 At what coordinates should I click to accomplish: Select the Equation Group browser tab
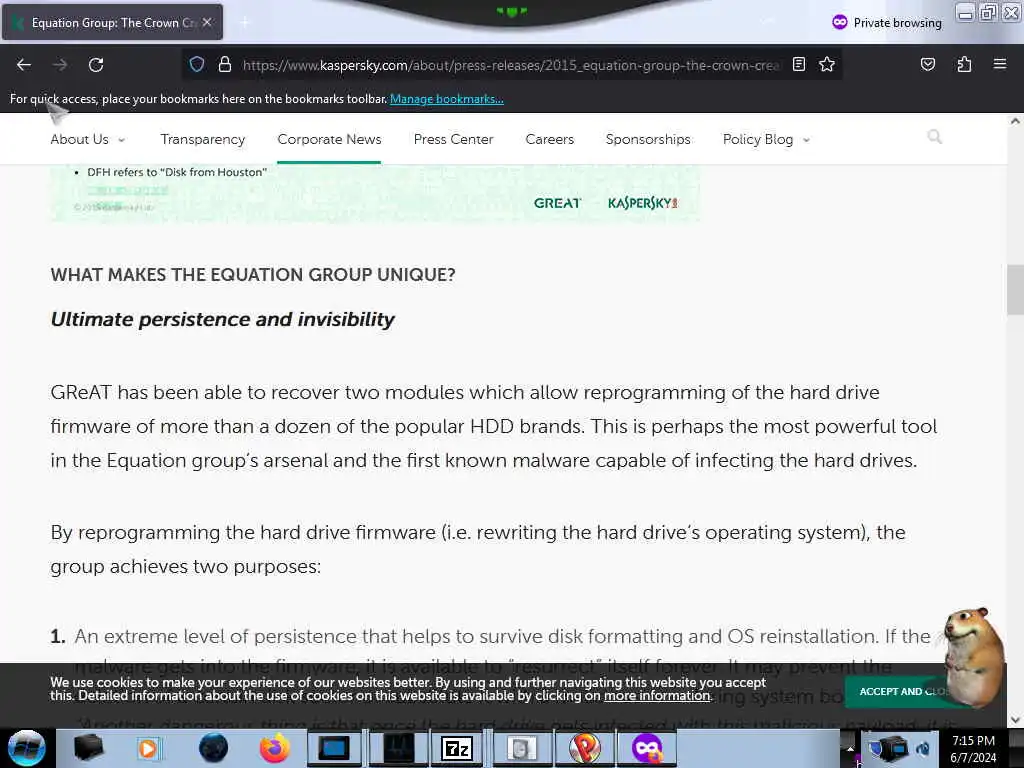112,22
